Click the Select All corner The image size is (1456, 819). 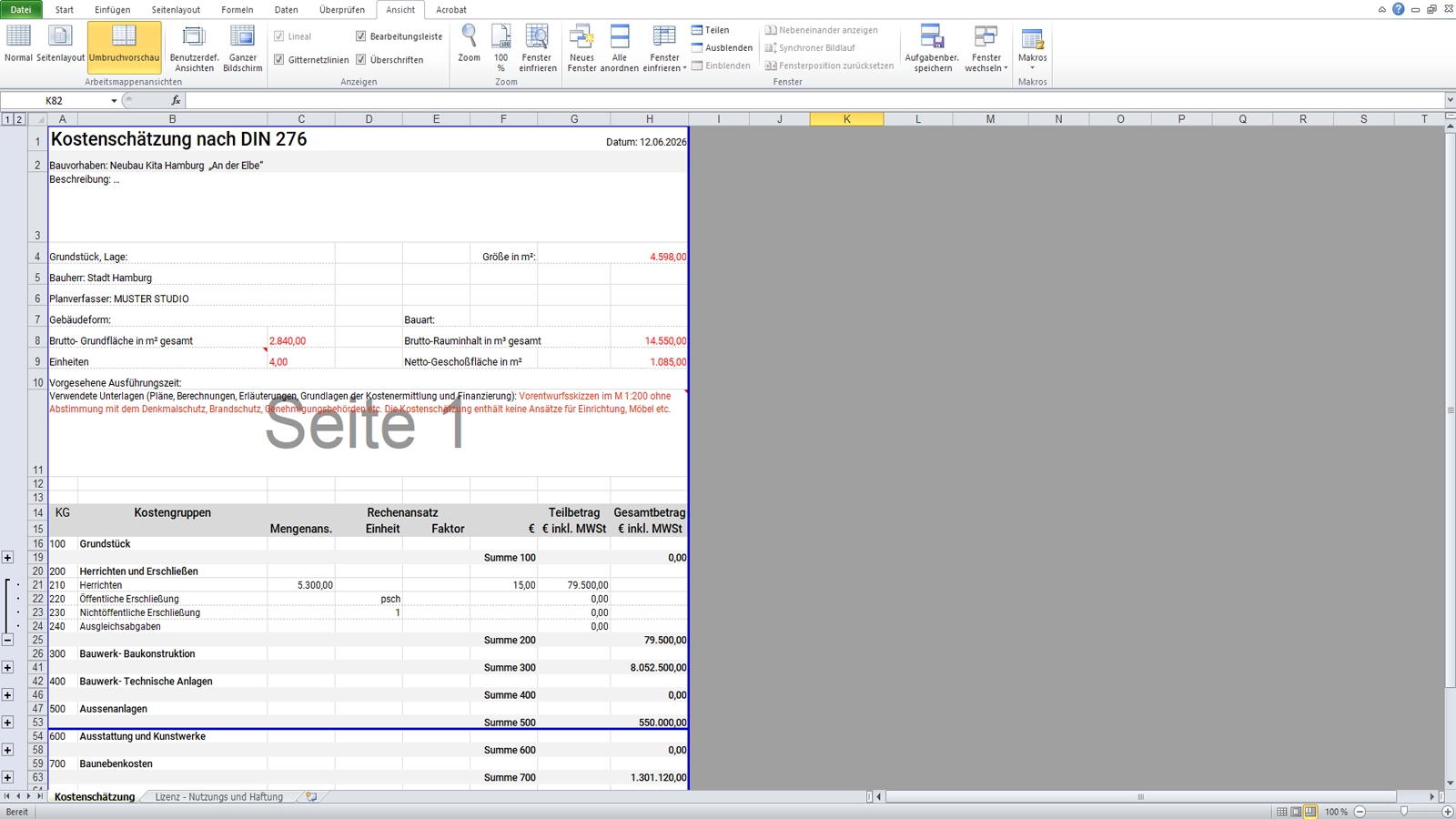click(x=37, y=119)
